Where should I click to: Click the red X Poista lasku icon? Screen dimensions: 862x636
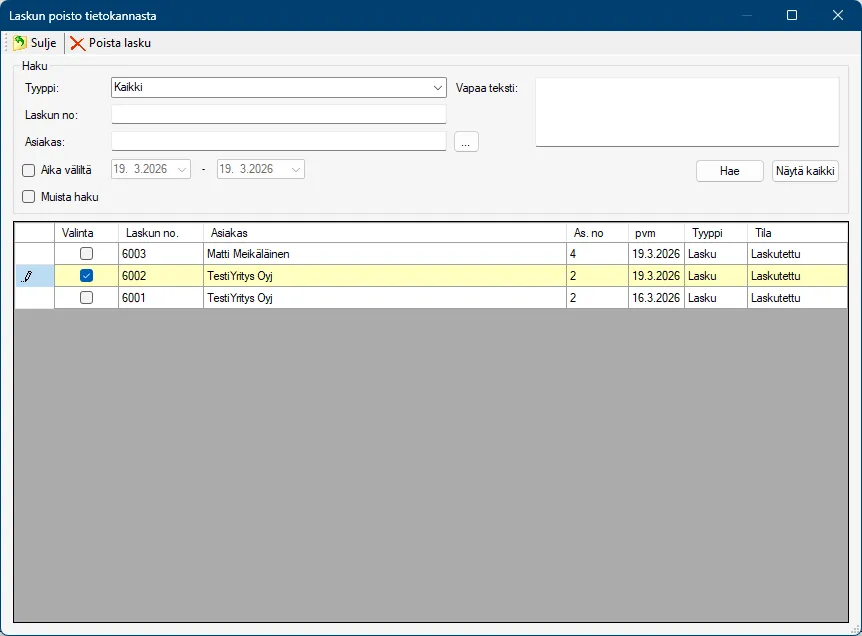pos(77,43)
